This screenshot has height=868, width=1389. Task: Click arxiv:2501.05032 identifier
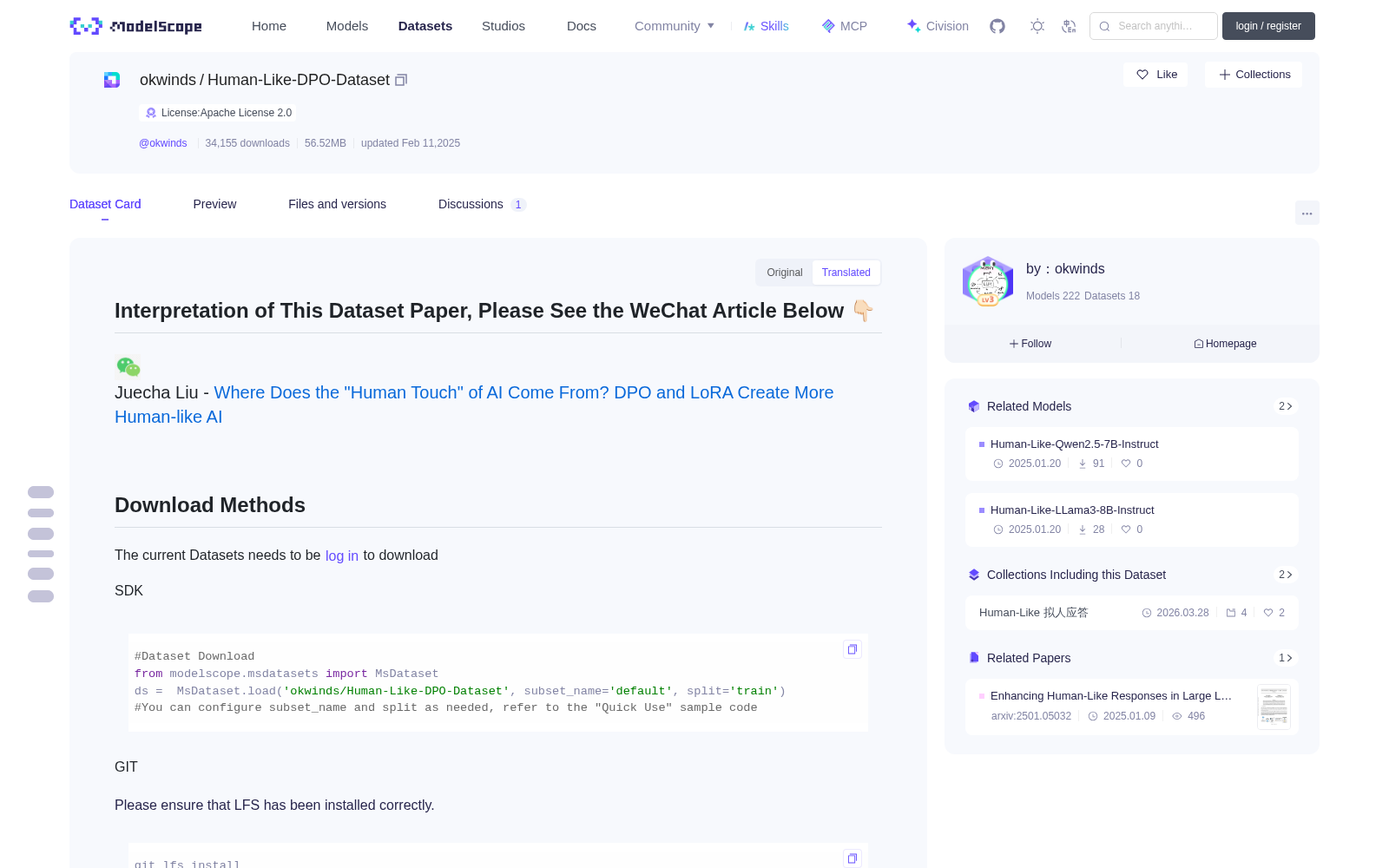pyautogui.click(x=1031, y=716)
